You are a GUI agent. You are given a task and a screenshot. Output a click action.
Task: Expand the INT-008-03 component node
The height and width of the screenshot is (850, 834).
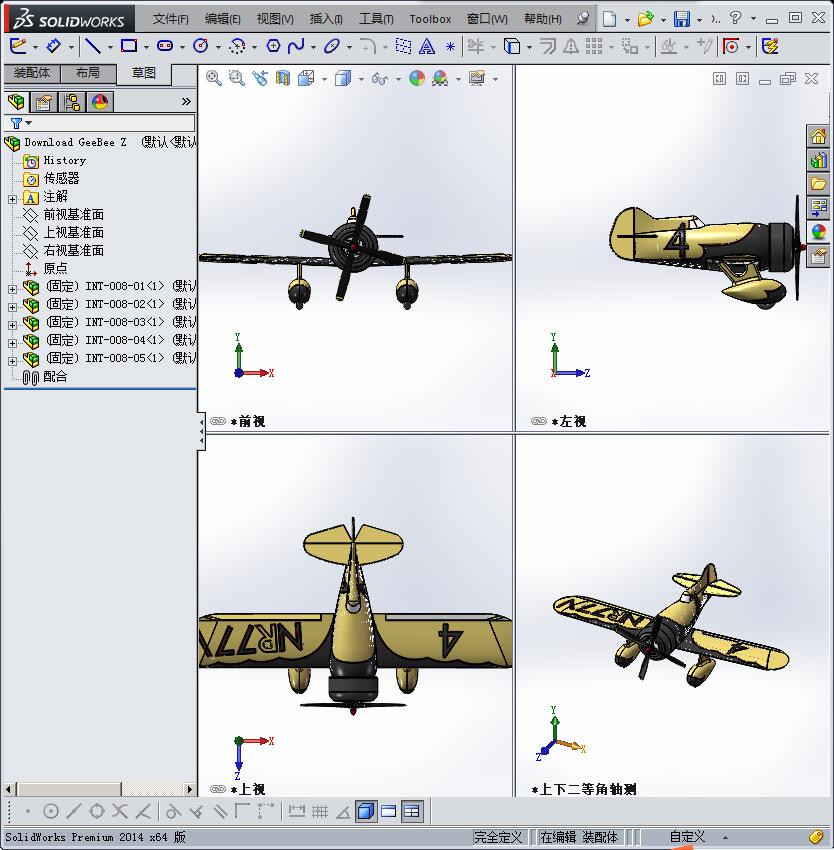[x=12, y=325]
